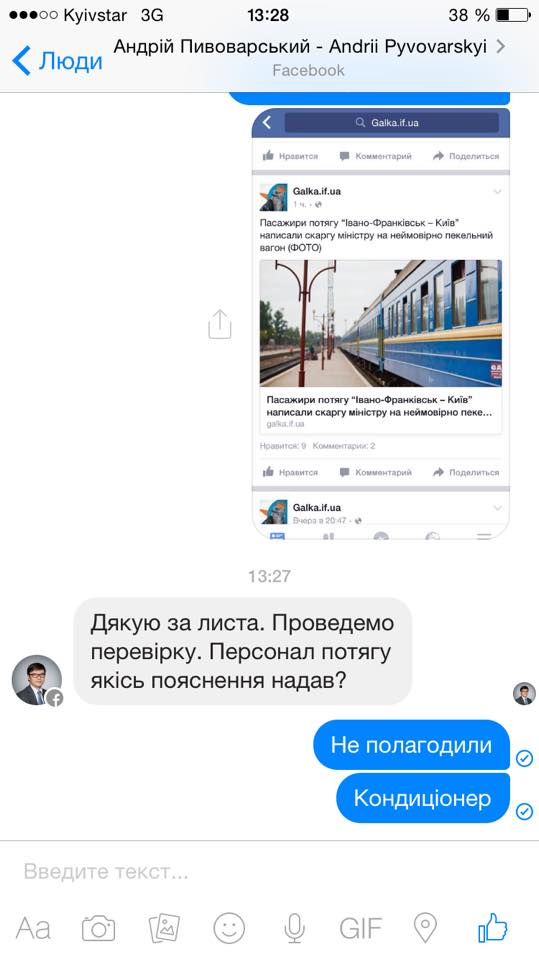Tap the Aa text formatting icon

coord(33,928)
